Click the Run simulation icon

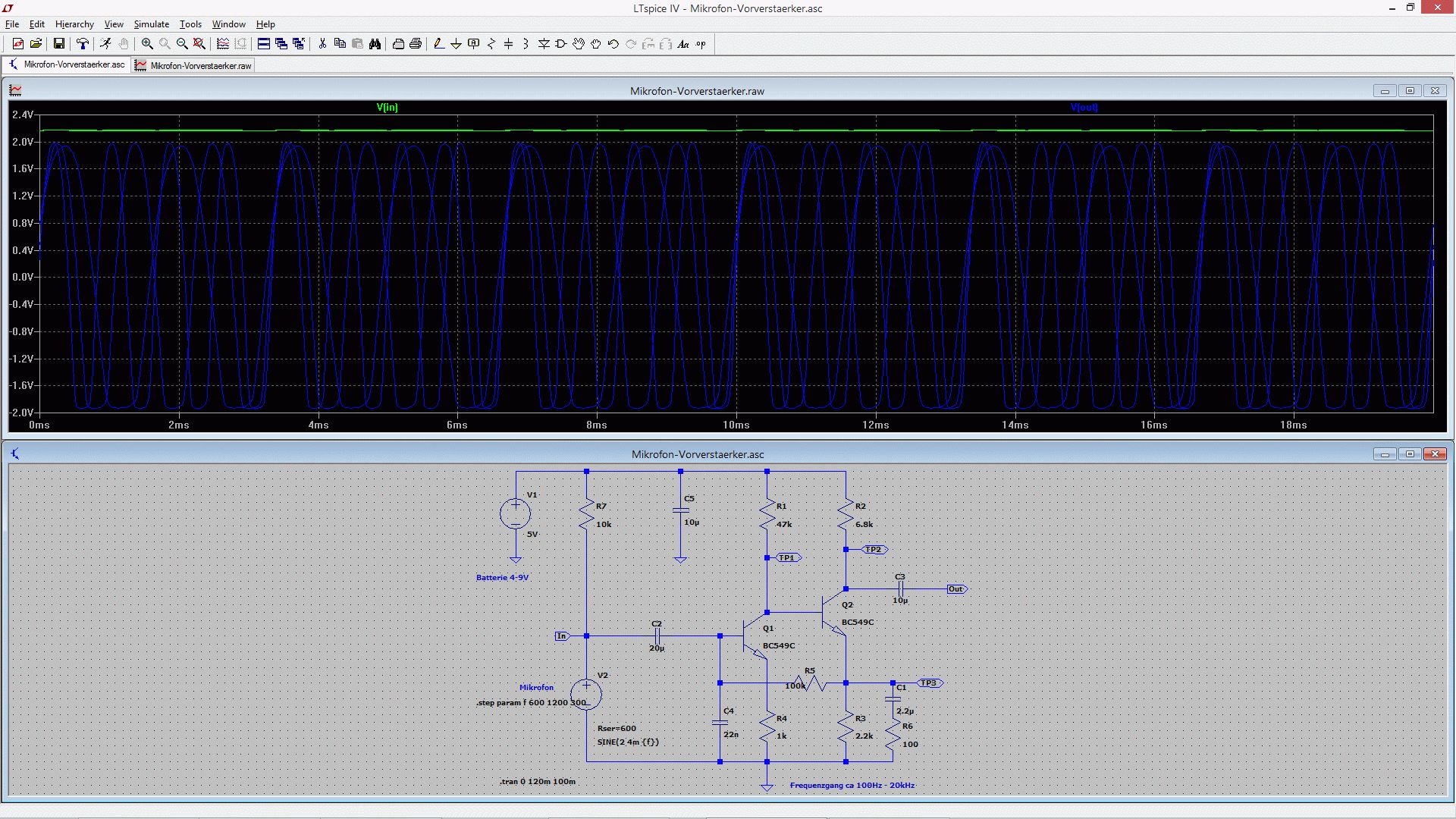pyautogui.click(x=105, y=44)
